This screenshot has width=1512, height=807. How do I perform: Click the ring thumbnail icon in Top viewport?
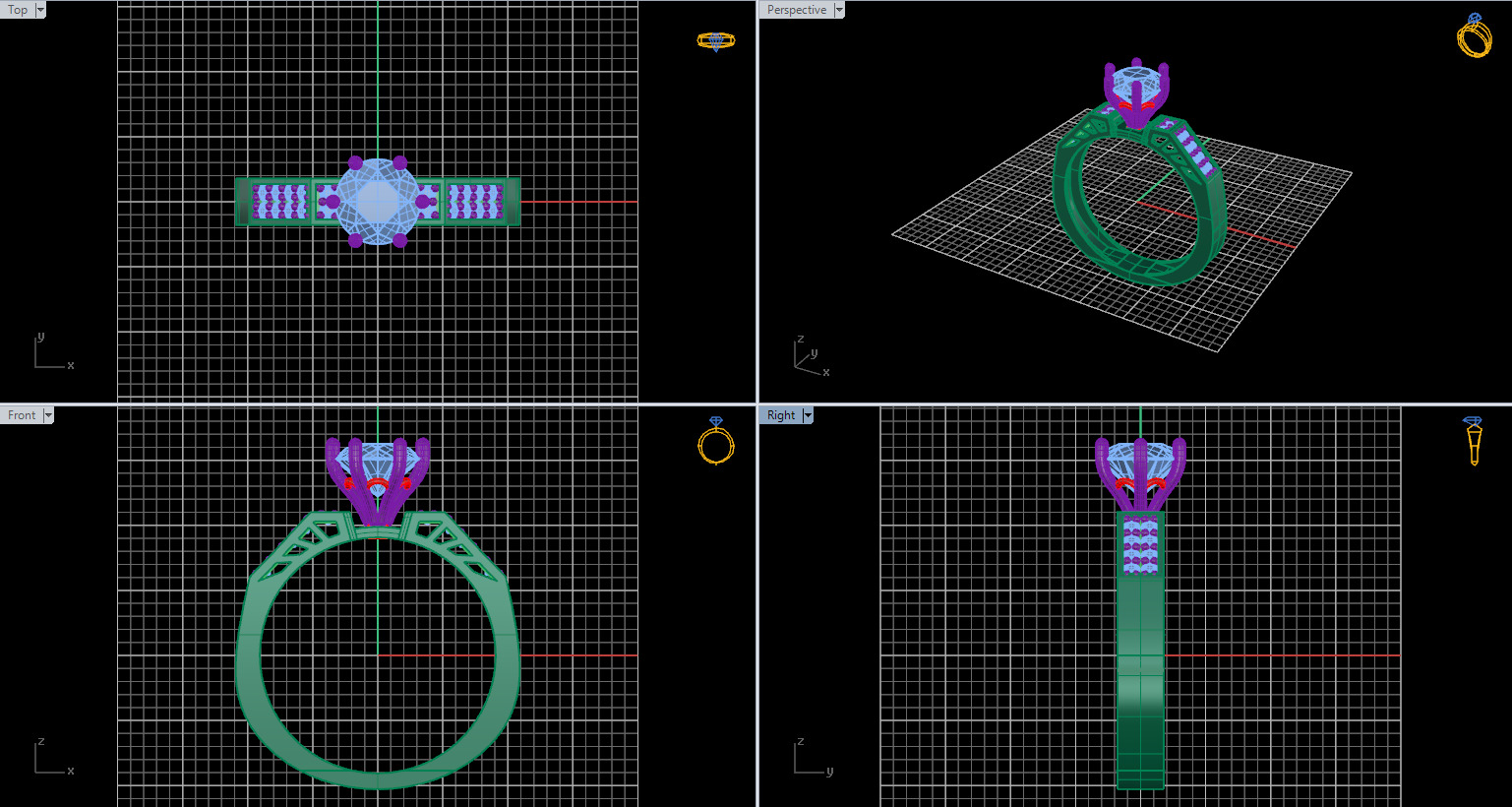(x=715, y=40)
